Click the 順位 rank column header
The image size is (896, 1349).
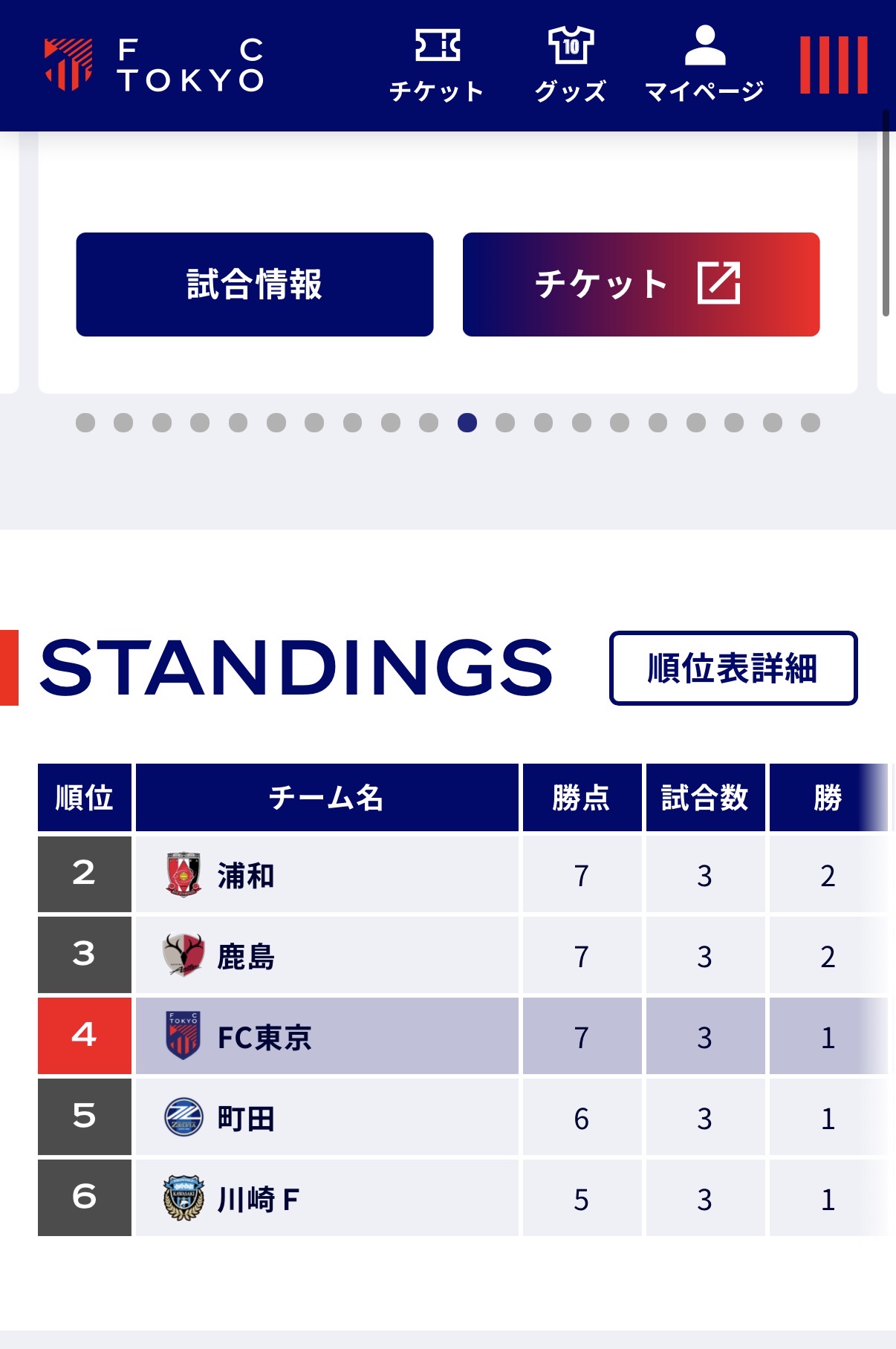coord(85,797)
